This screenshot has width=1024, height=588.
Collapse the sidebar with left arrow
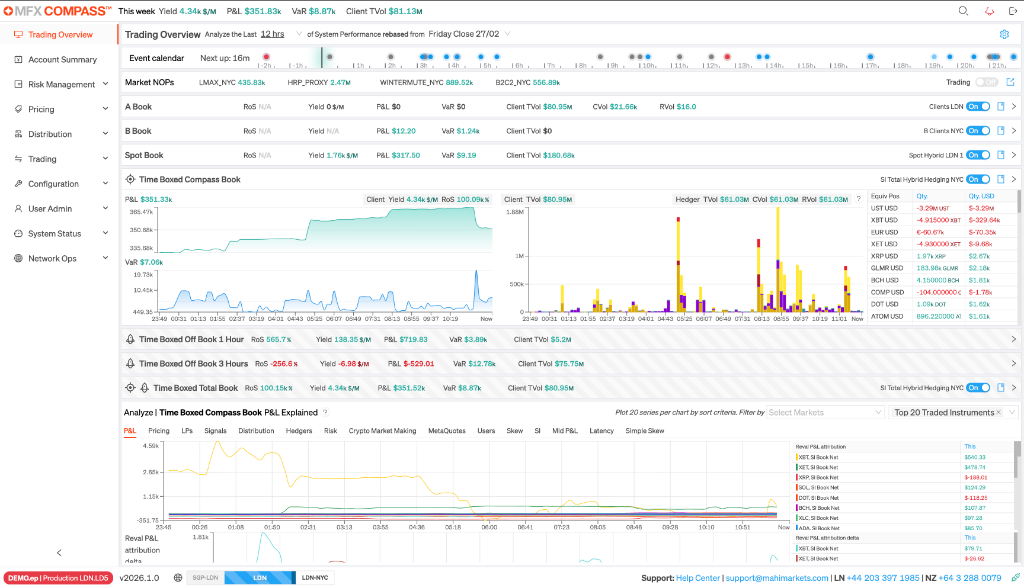(x=59, y=553)
